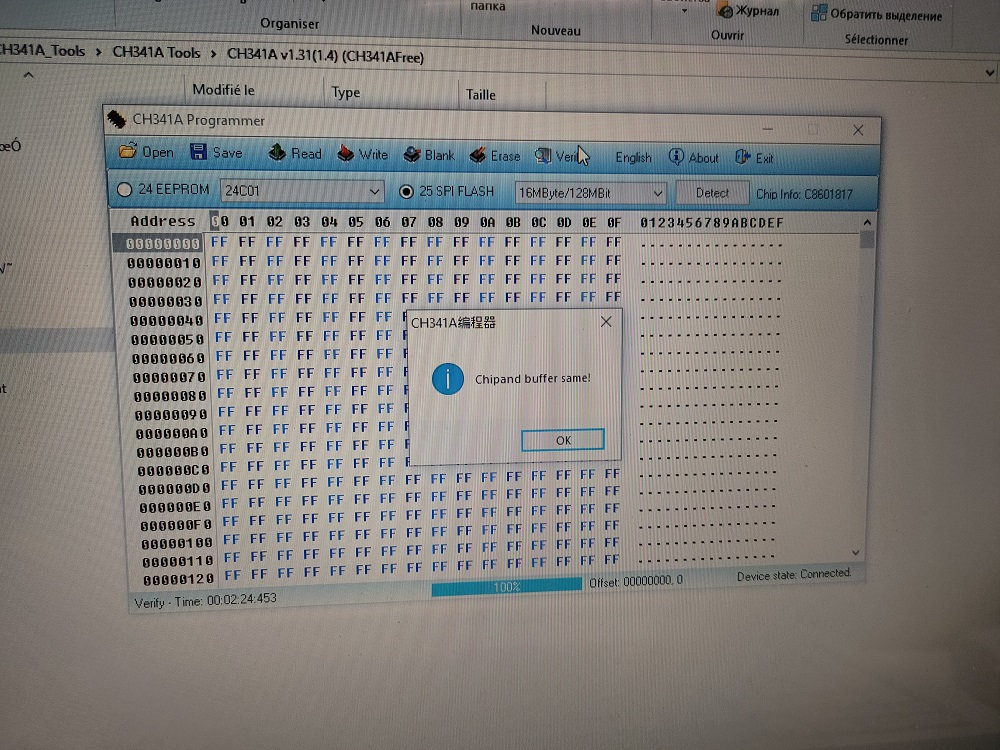Image resolution: width=1000 pixels, height=750 pixels.
Task: Click the 100% verify progress bar
Action: [507, 586]
